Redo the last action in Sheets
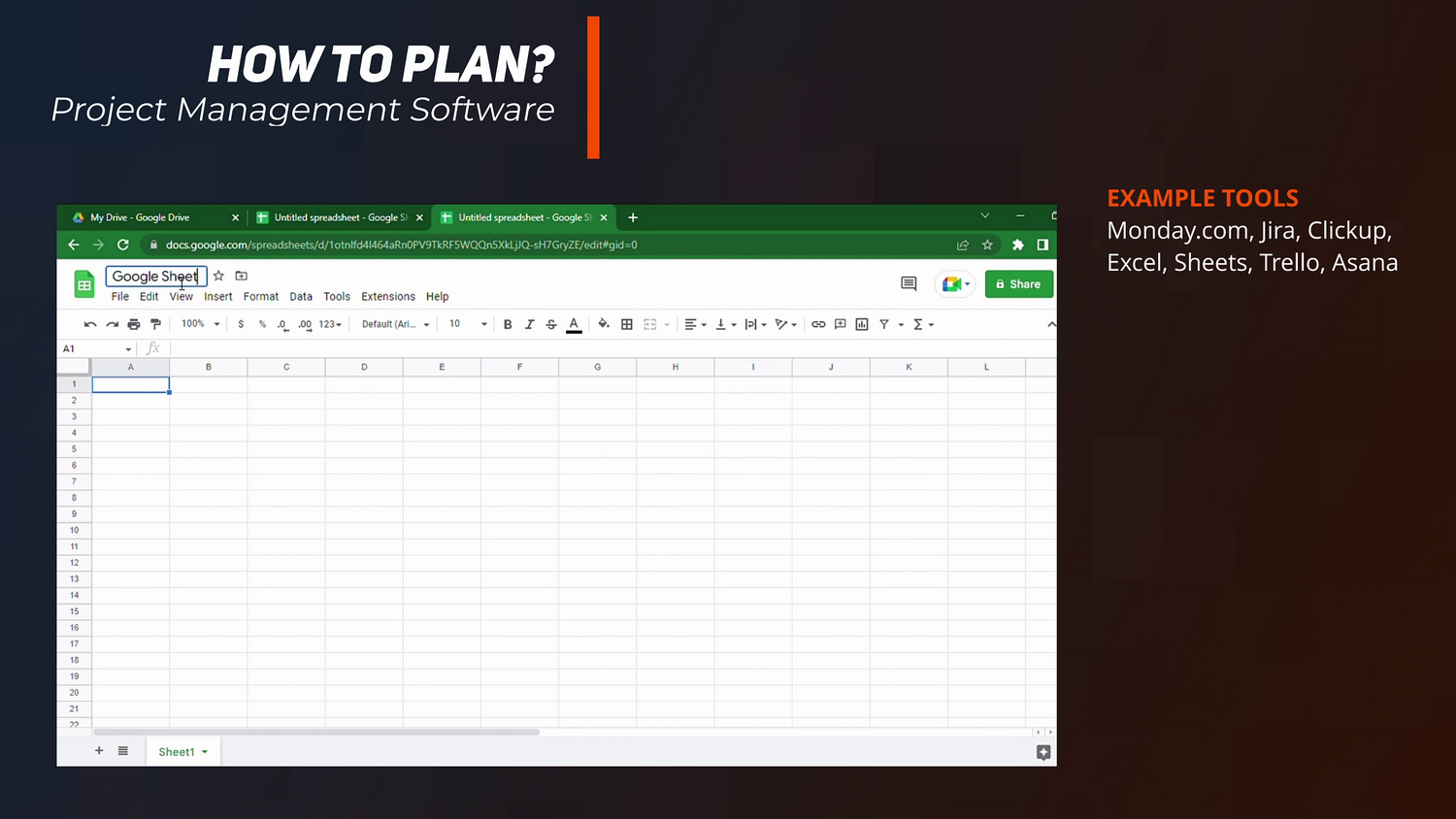This screenshot has height=819, width=1456. [113, 324]
